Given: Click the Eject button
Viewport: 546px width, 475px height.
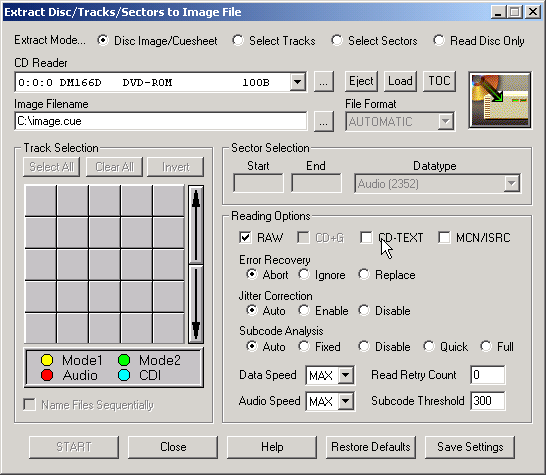Looking at the screenshot, I should coord(361,81).
